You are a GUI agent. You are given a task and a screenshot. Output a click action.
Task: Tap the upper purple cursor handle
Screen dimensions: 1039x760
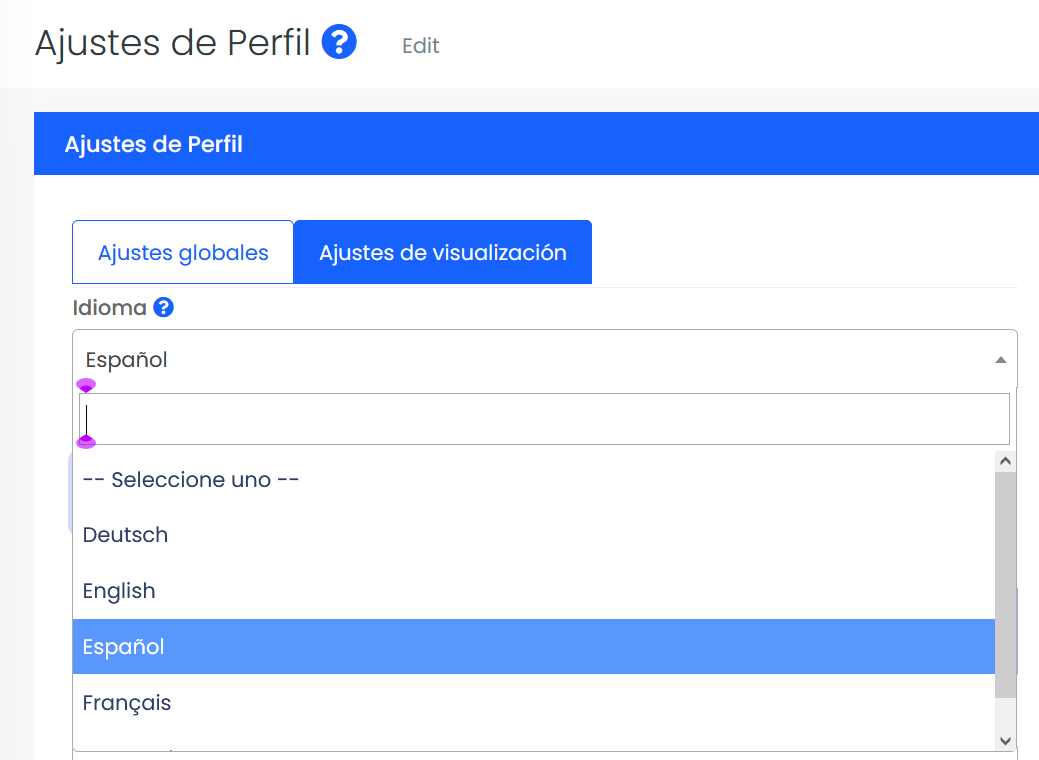click(86, 385)
